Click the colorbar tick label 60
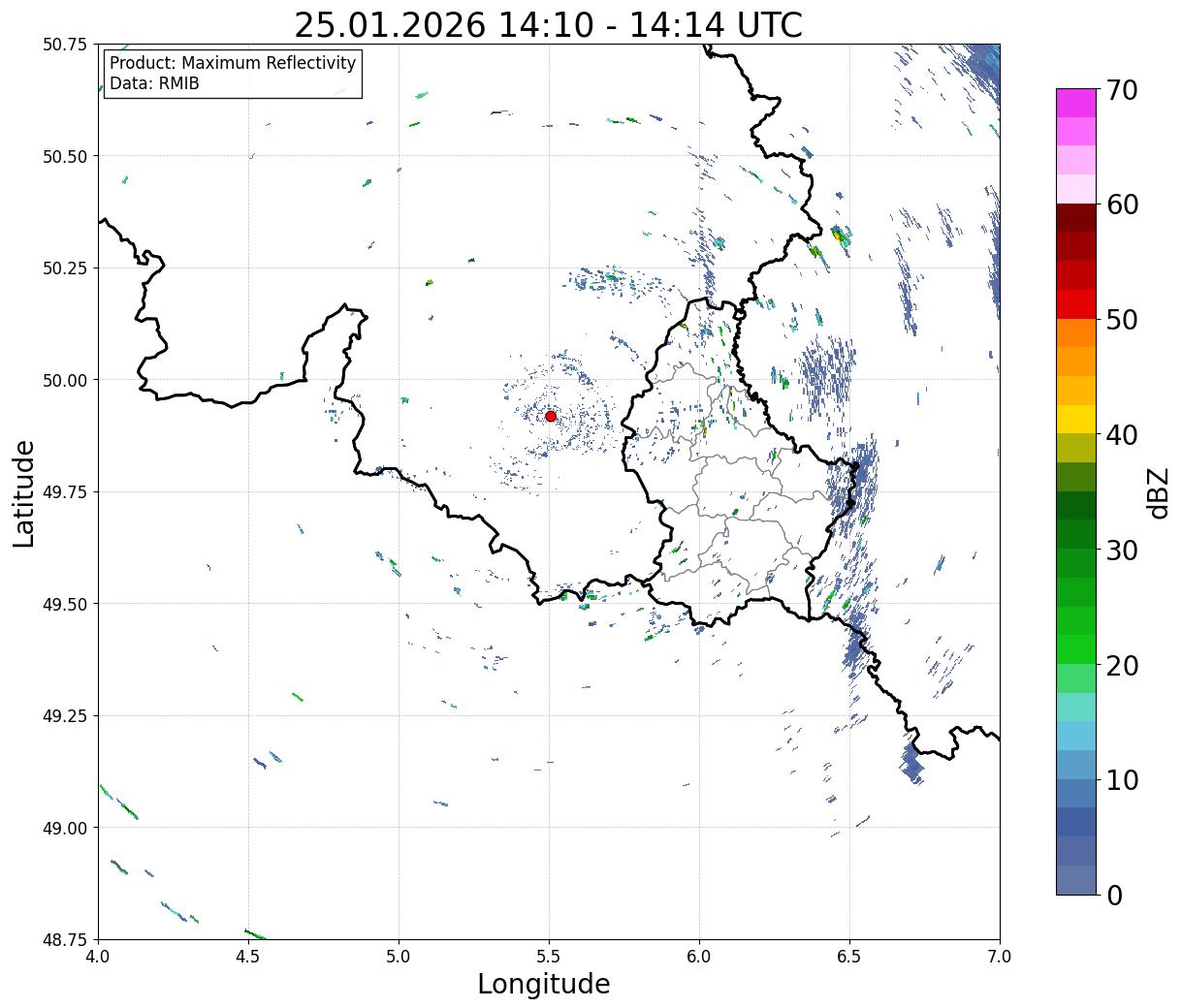Viewport: 1182px width, 1008px height. pyautogui.click(x=1122, y=205)
